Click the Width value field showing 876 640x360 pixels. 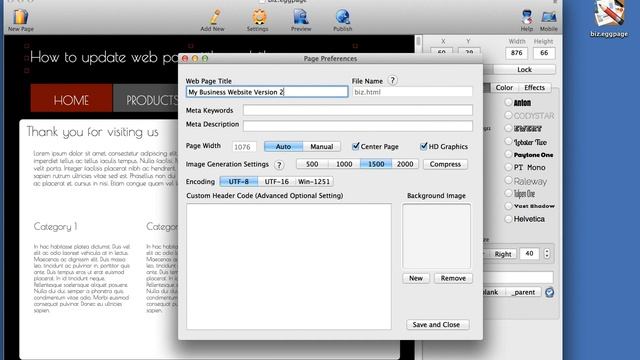(x=516, y=53)
